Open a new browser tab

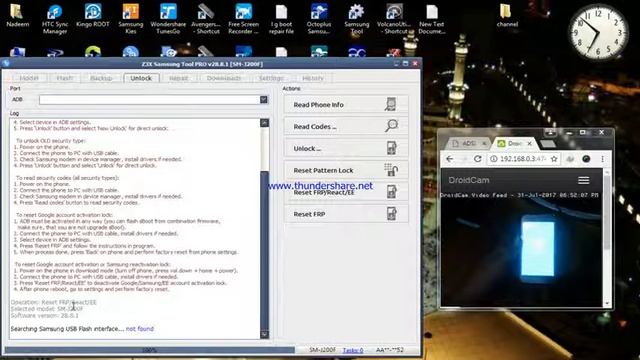pos(548,144)
